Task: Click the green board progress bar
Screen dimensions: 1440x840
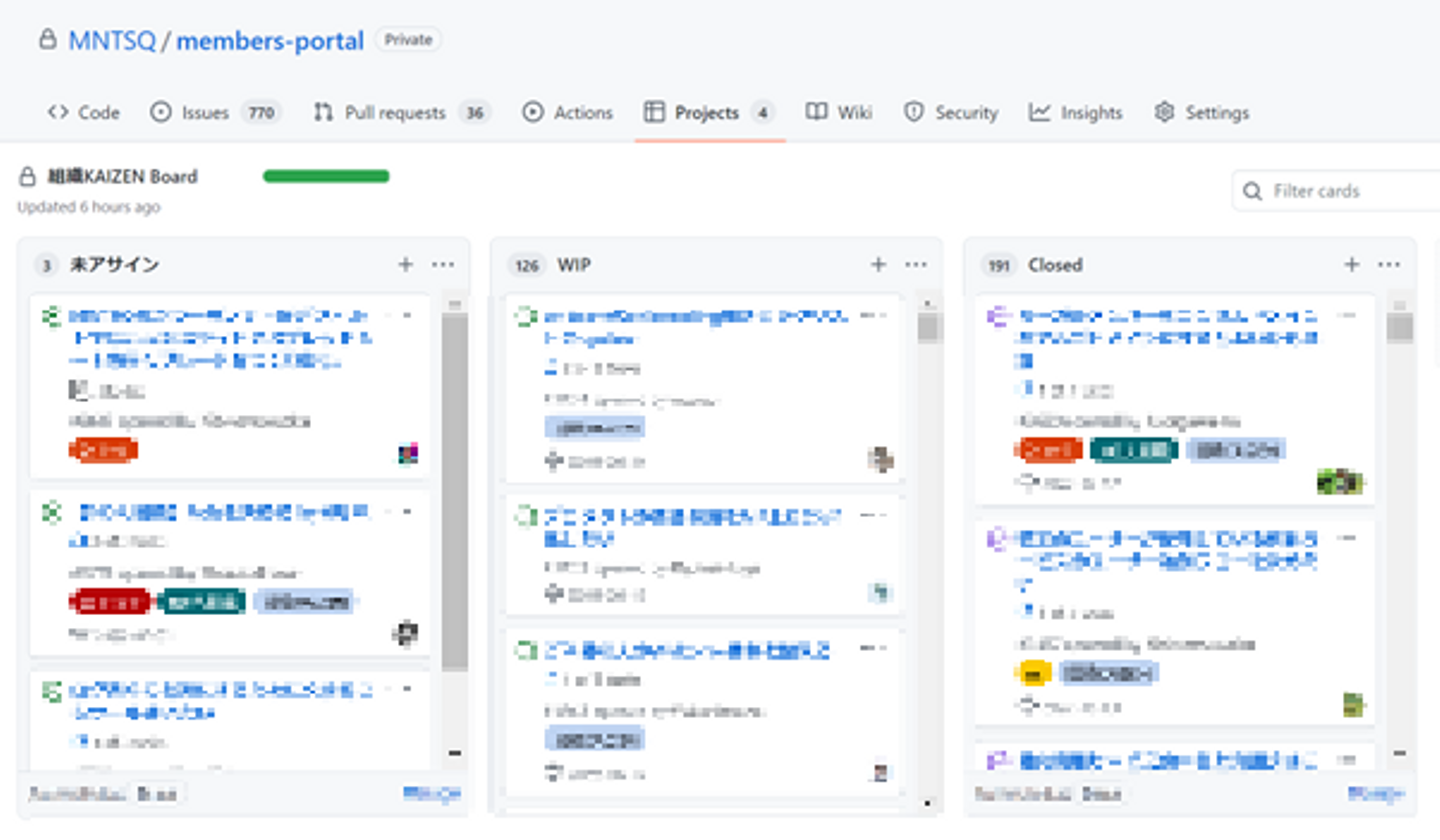Action: coord(326,177)
